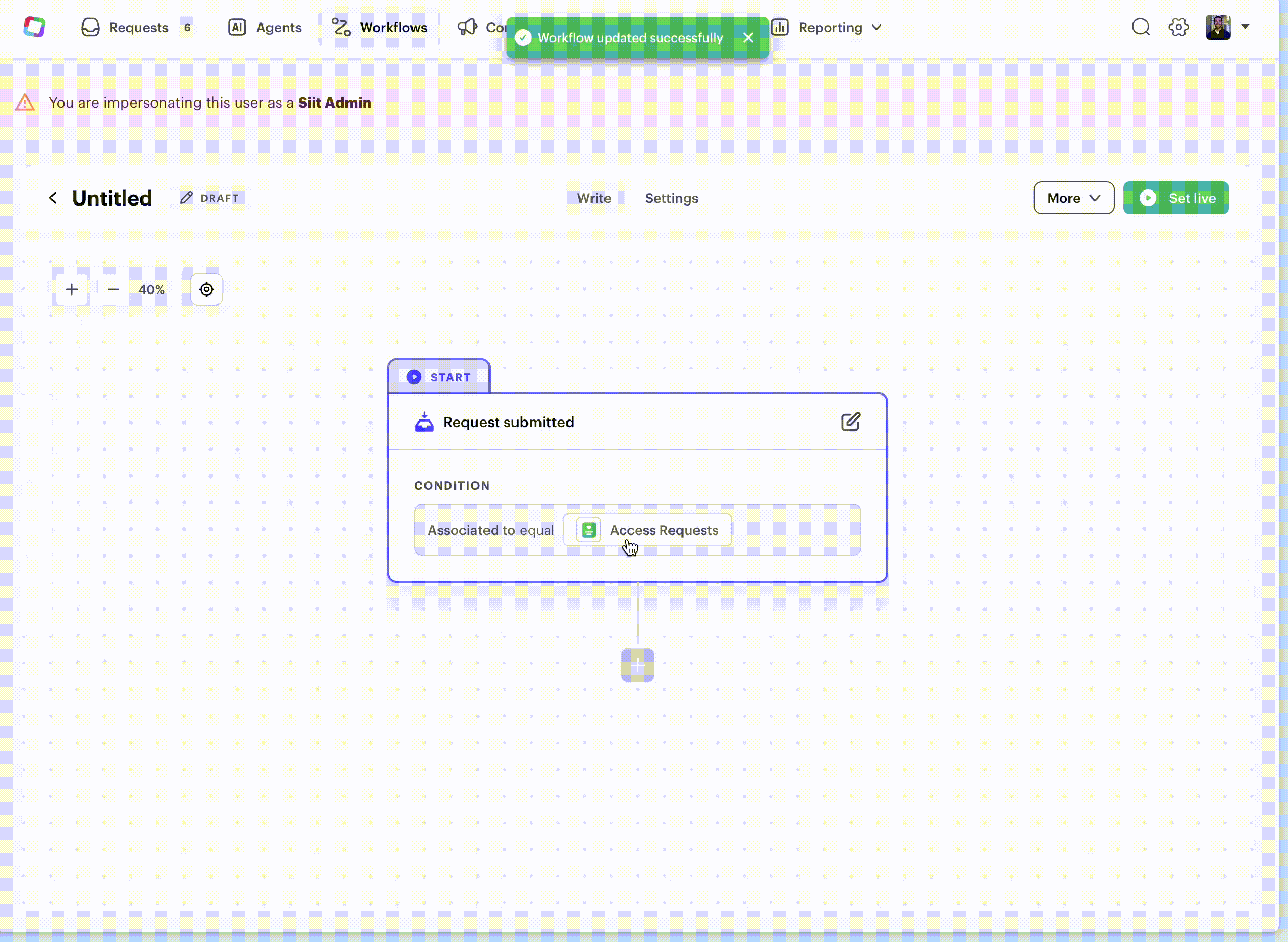Viewport: 1288px width, 942px height.
Task: Select the Write tab
Action: tap(594, 198)
